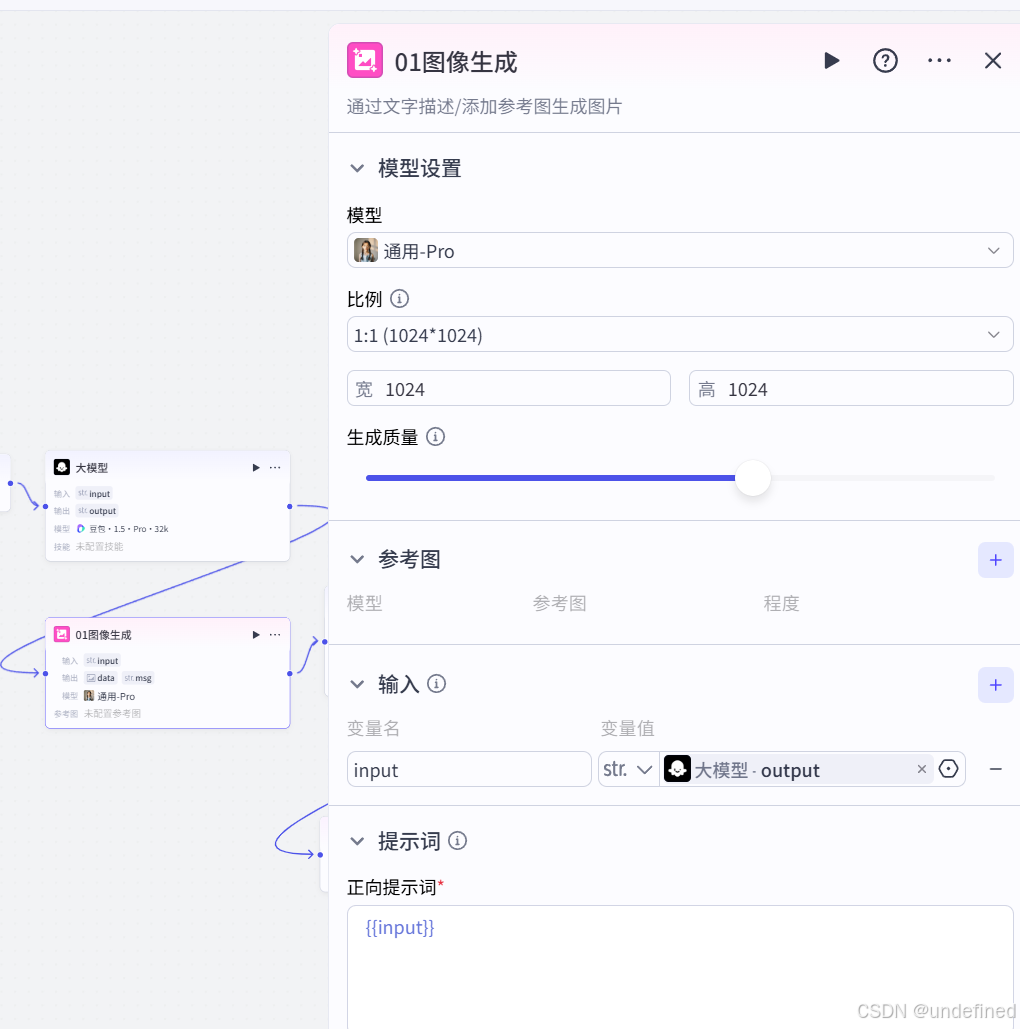The height and width of the screenshot is (1029, 1020).
Task: Click 未配置参考图 text in image node
Action: coord(112,714)
